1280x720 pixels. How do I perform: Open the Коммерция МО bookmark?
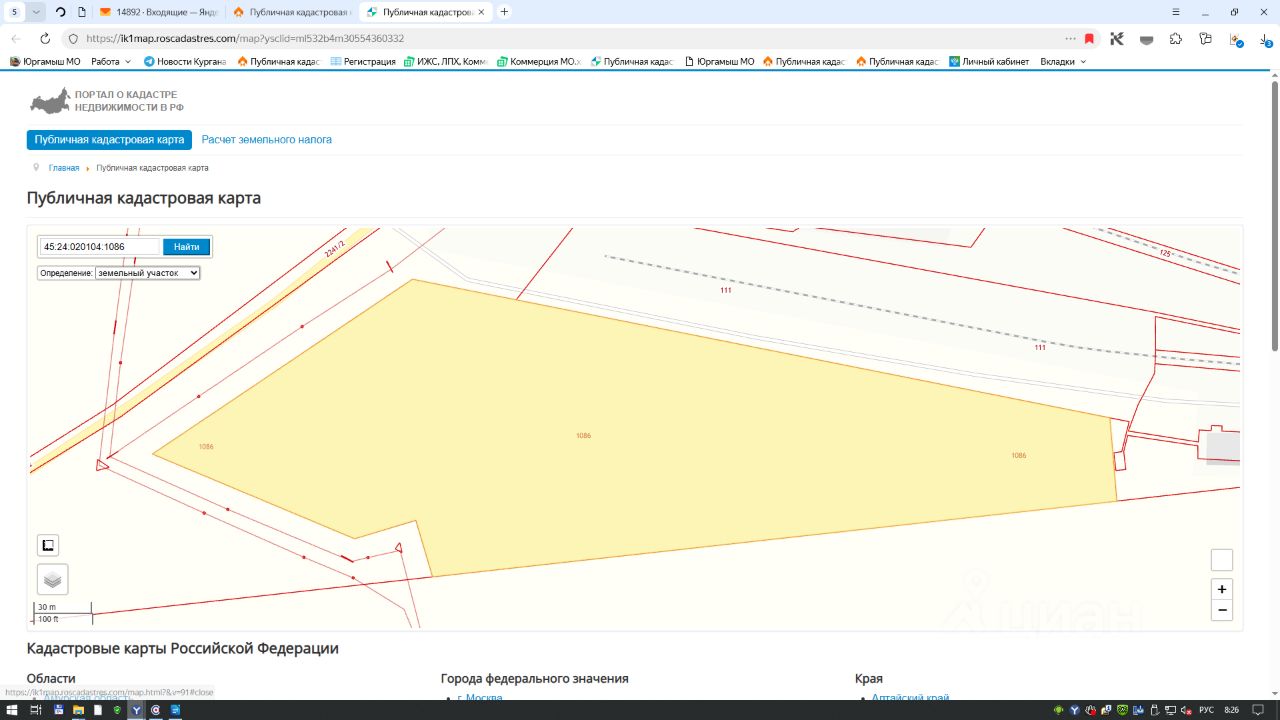[x=538, y=61]
